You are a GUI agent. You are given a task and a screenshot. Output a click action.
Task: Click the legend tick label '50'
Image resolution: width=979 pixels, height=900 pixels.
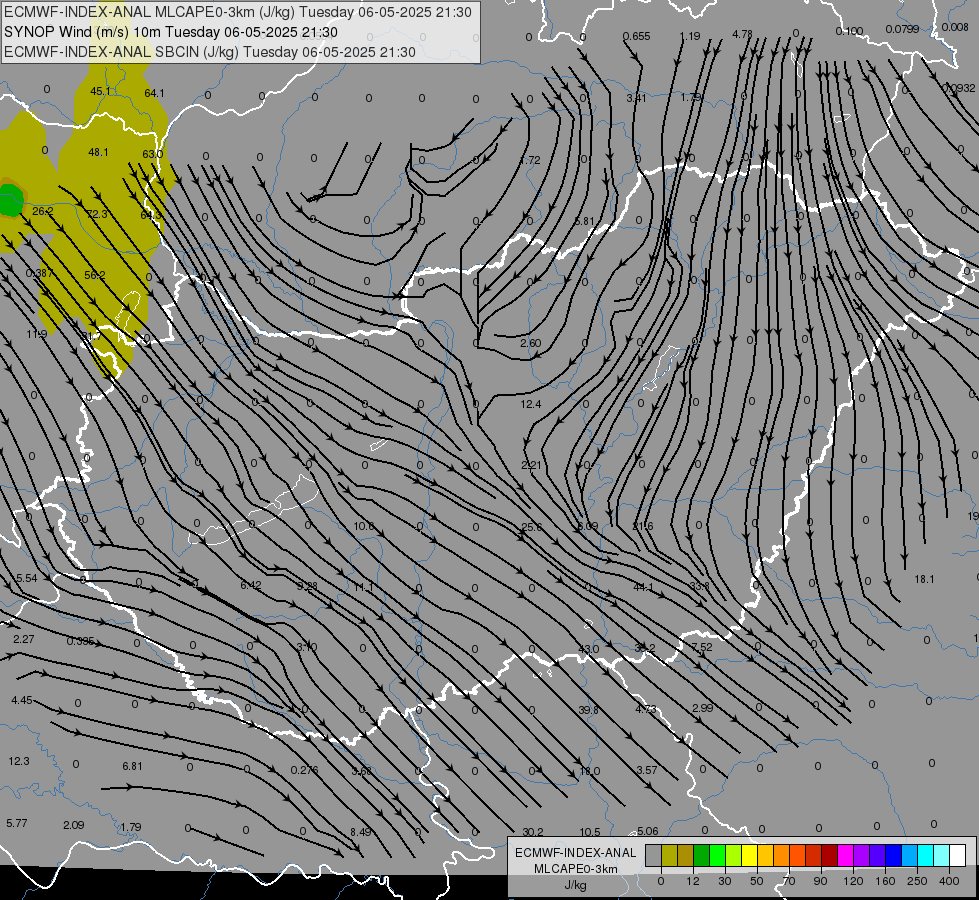pyautogui.click(x=757, y=881)
